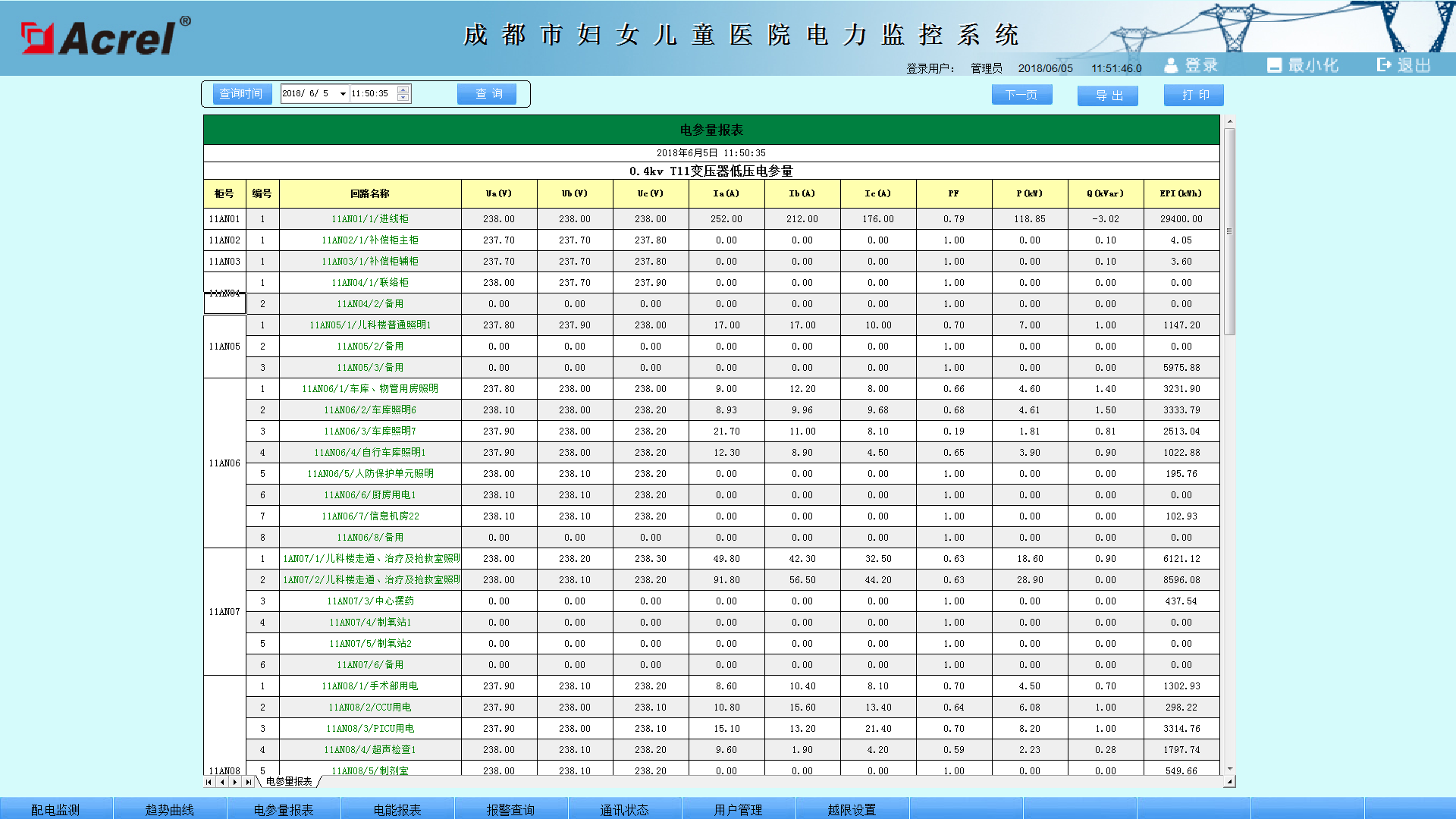Viewport: 1456px width, 819px height.
Task: Click the Q(kVar) column header
Action: (1106, 193)
